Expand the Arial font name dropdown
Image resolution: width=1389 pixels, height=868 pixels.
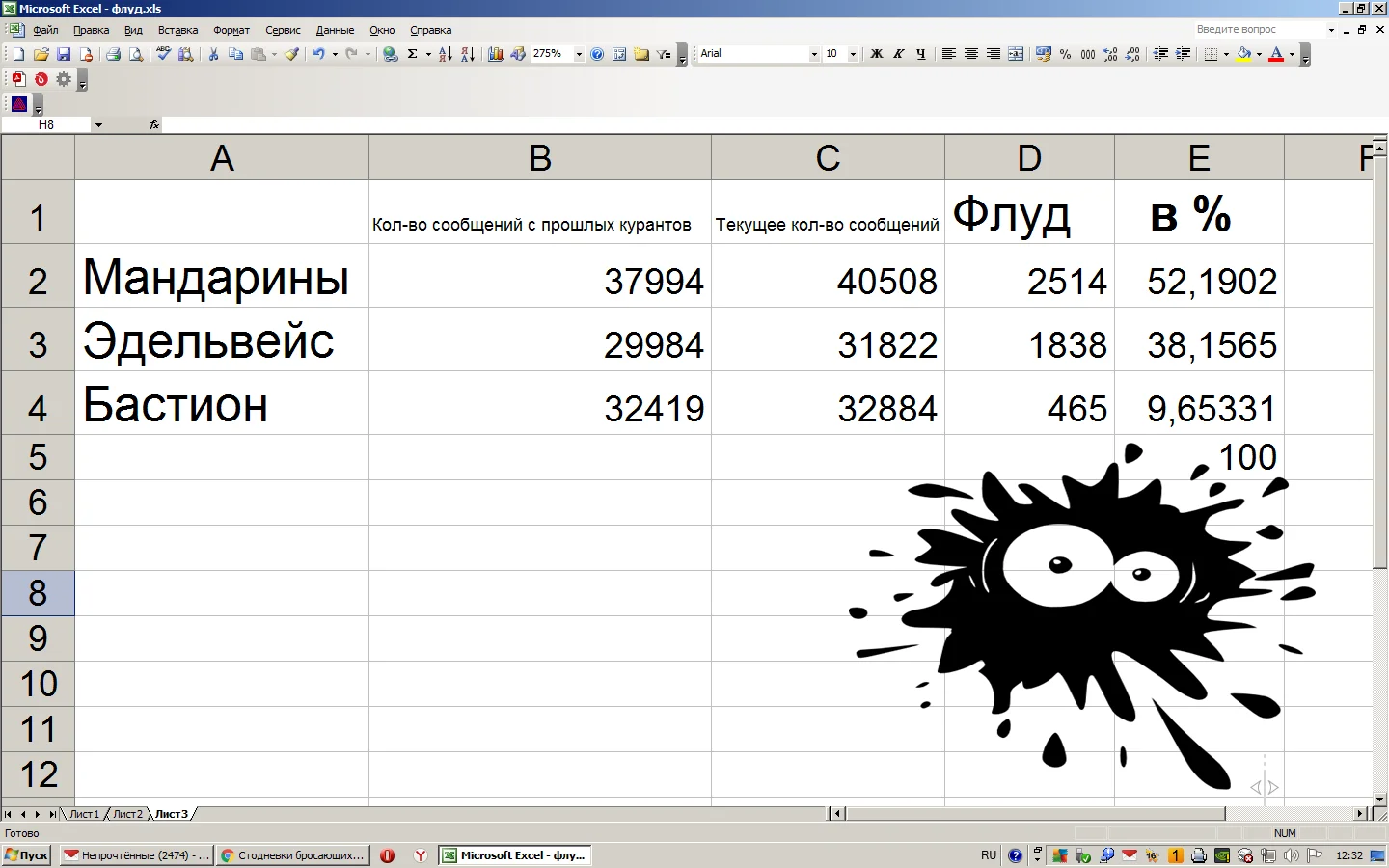click(x=814, y=54)
